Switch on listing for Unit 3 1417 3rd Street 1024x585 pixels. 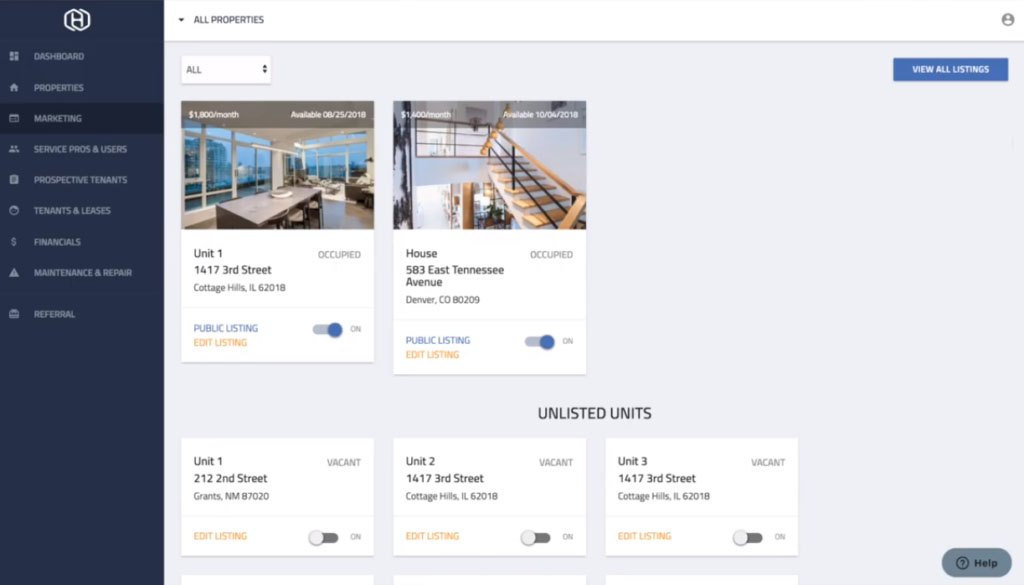[x=748, y=537]
